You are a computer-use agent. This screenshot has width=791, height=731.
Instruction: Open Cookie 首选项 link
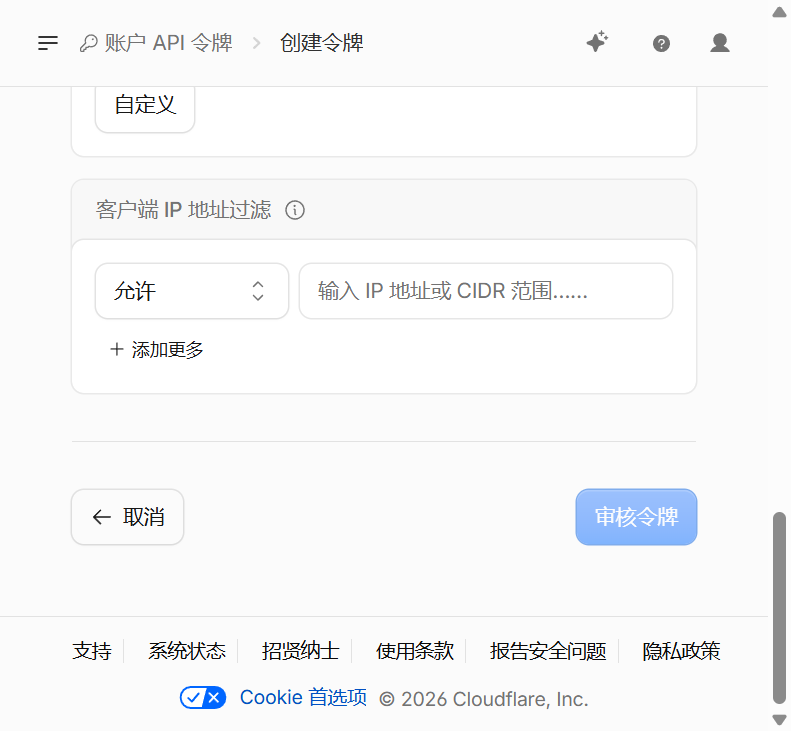[x=303, y=698]
